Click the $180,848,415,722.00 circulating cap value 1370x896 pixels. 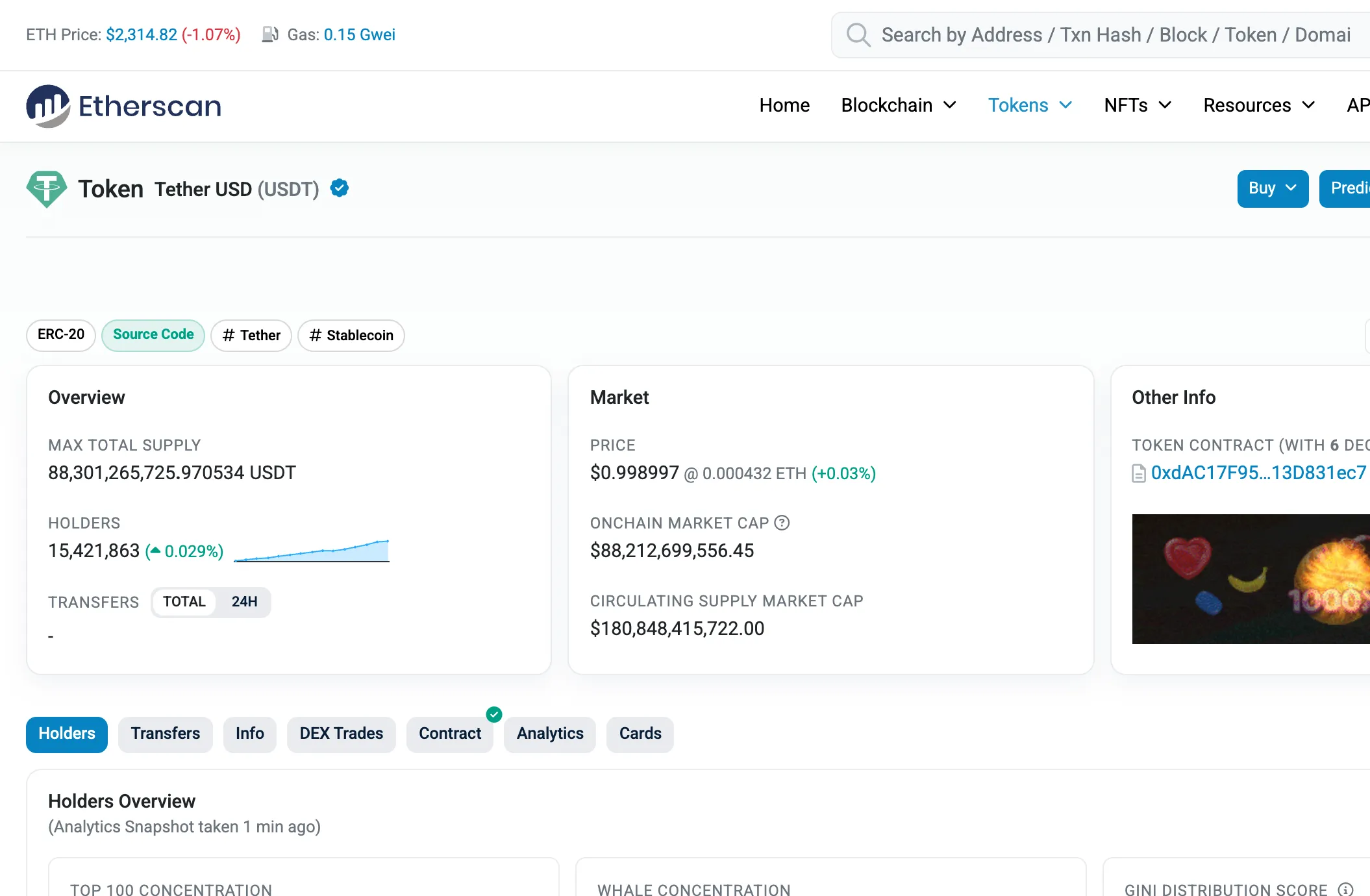[x=677, y=628]
